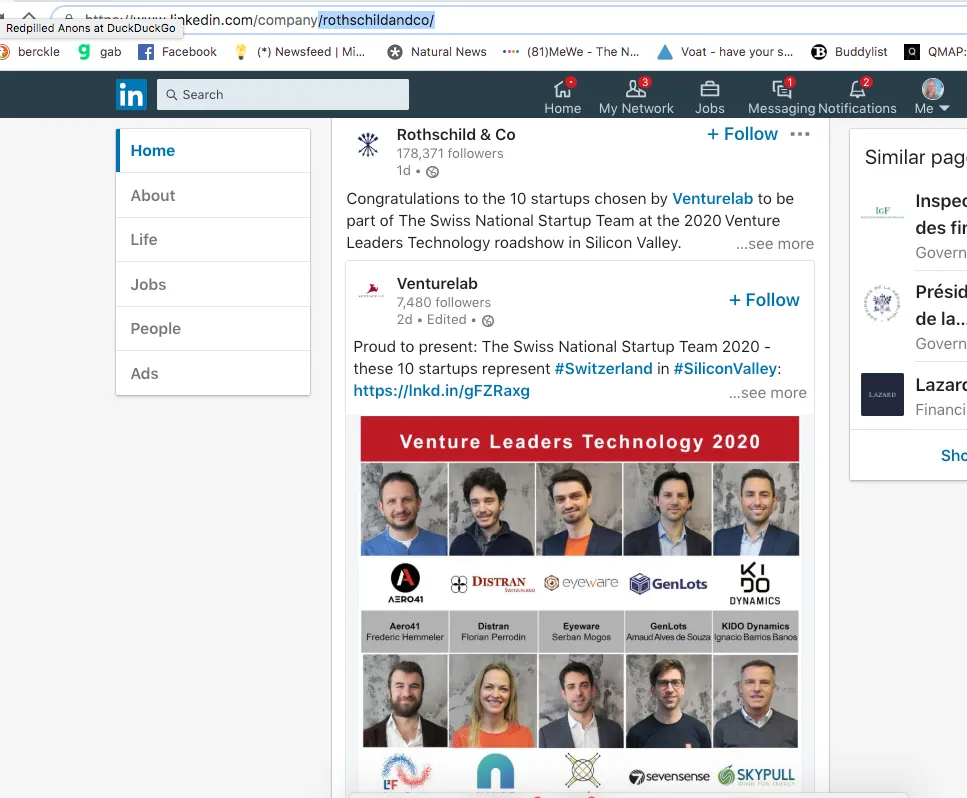Click in the LinkedIn Search field
The width and height of the screenshot is (967, 798).
283,94
